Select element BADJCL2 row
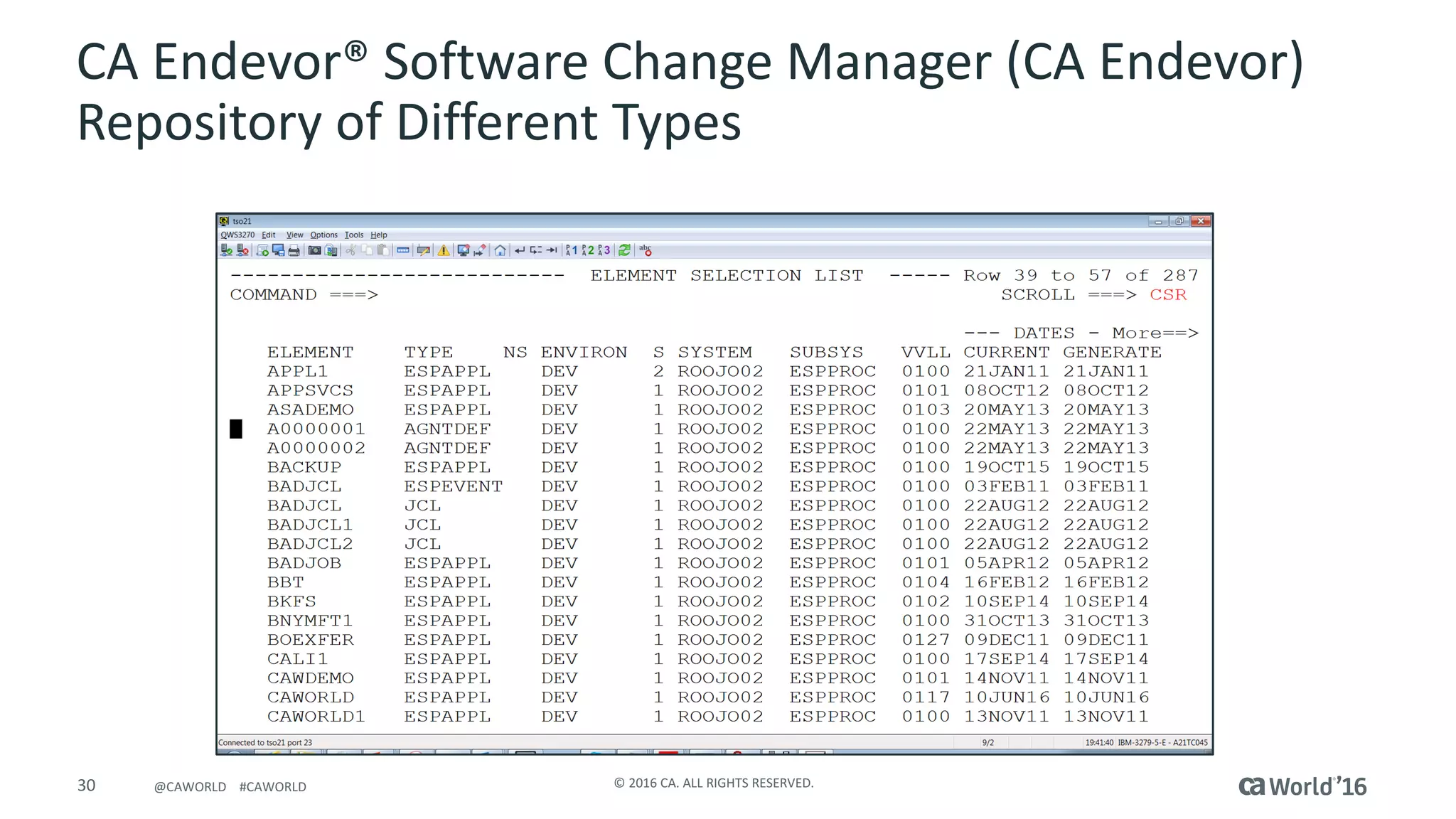 pyautogui.click(x=707, y=545)
